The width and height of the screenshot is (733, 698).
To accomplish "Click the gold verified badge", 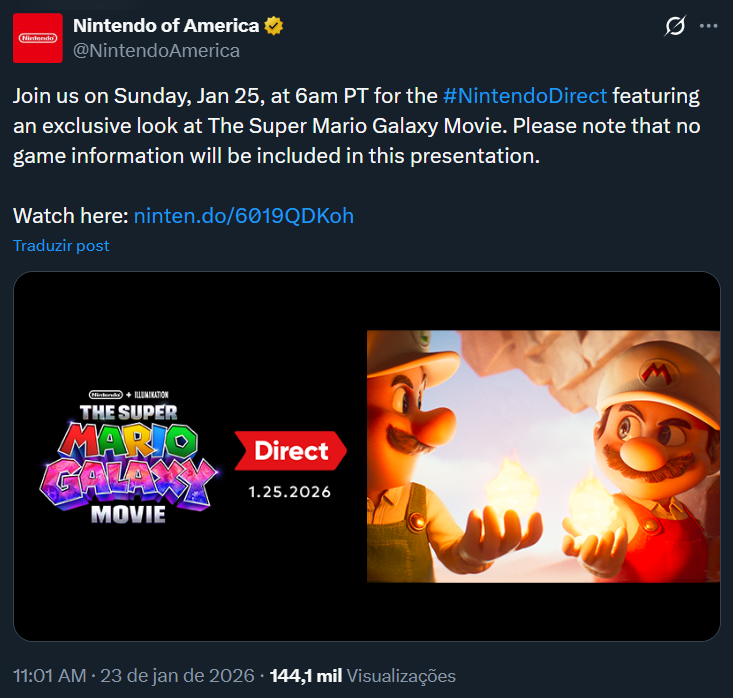I will coord(274,26).
